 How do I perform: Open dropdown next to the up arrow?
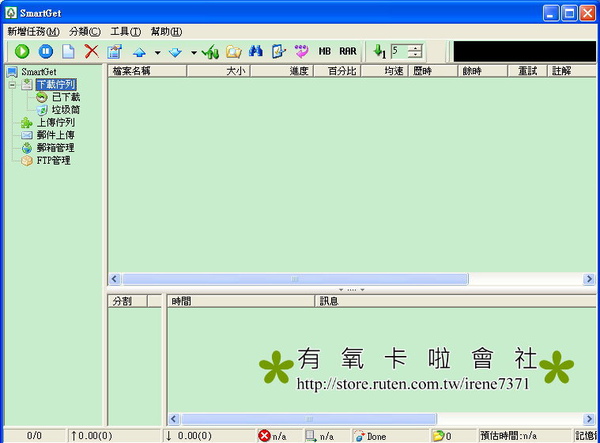tap(157, 52)
